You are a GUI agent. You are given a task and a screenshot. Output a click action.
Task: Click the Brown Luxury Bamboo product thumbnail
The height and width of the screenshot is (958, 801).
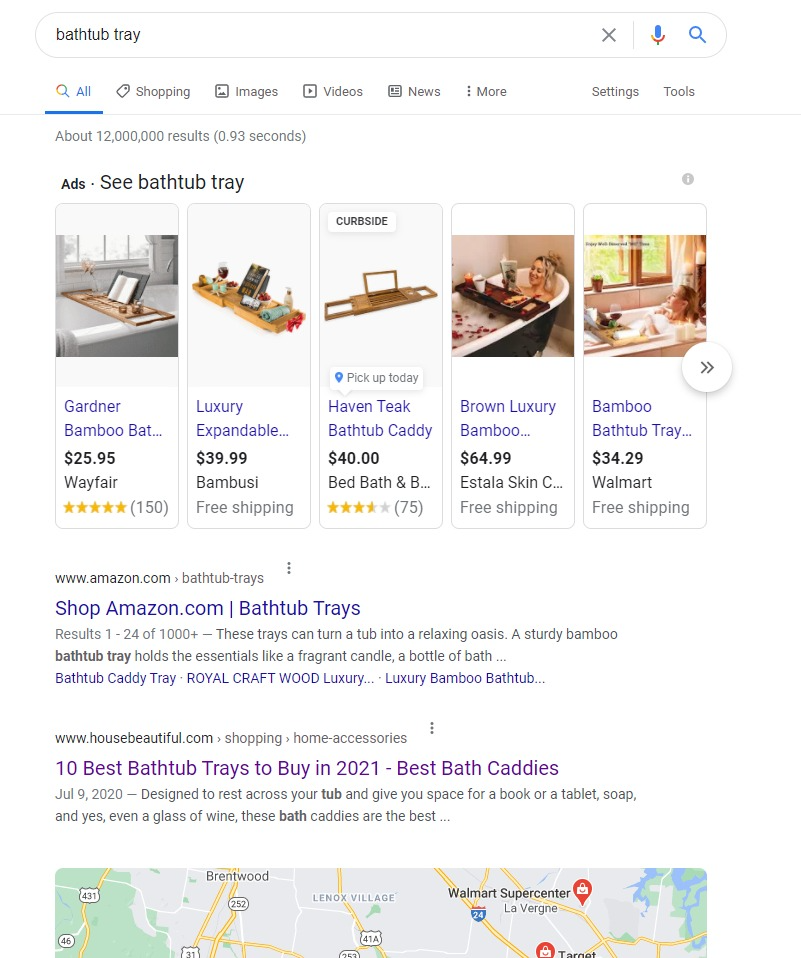tap(512, 295)
